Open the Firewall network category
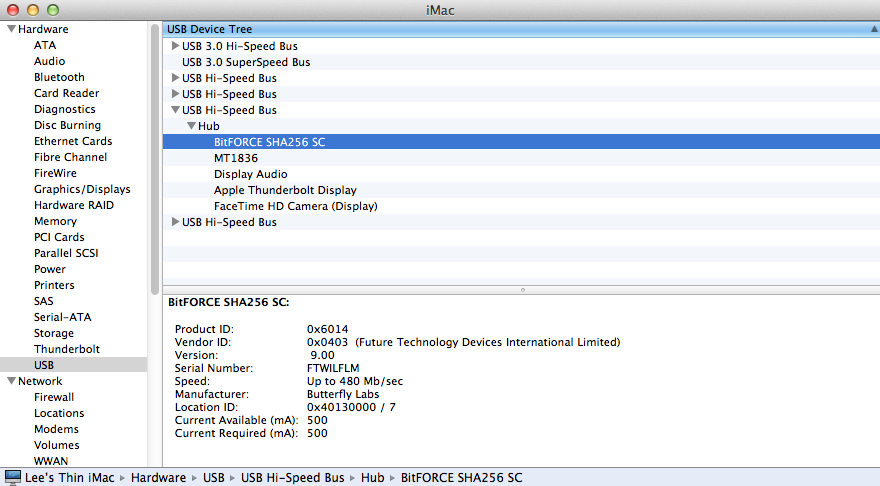880x486 pixels. [54, 397]
